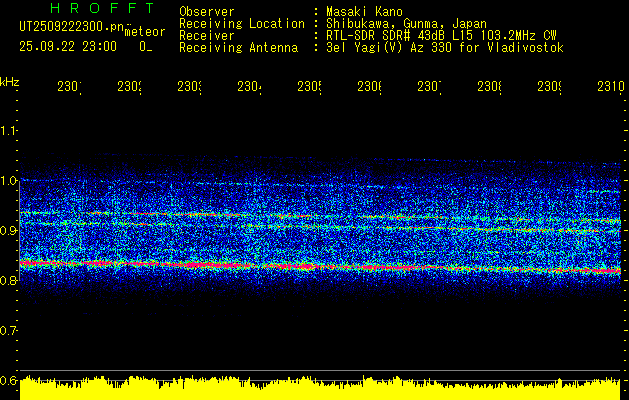This screenshot has width=629, height=400.
Task: Click the 0.7 frequency axis label
Action: pos(8,331)
